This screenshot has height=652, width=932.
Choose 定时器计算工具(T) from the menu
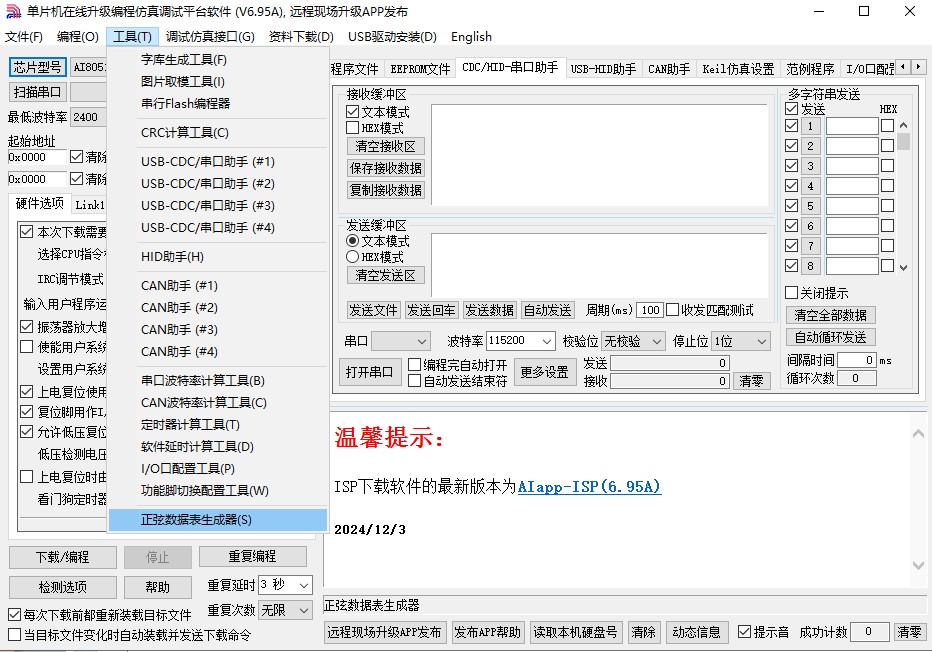(x=218, y=425)
